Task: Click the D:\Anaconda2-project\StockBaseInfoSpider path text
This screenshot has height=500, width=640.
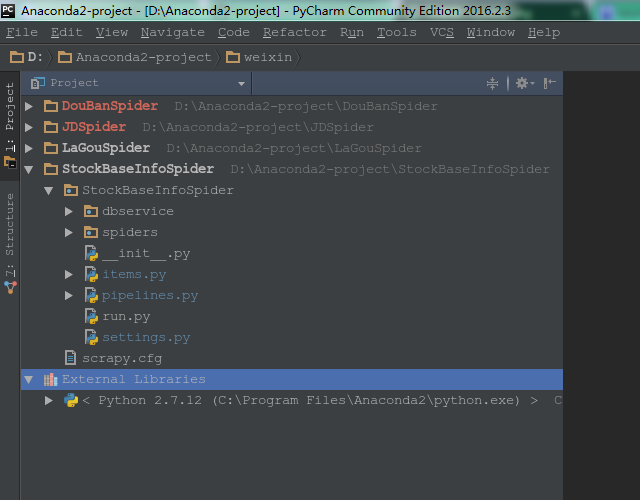Action: point(390,169)
